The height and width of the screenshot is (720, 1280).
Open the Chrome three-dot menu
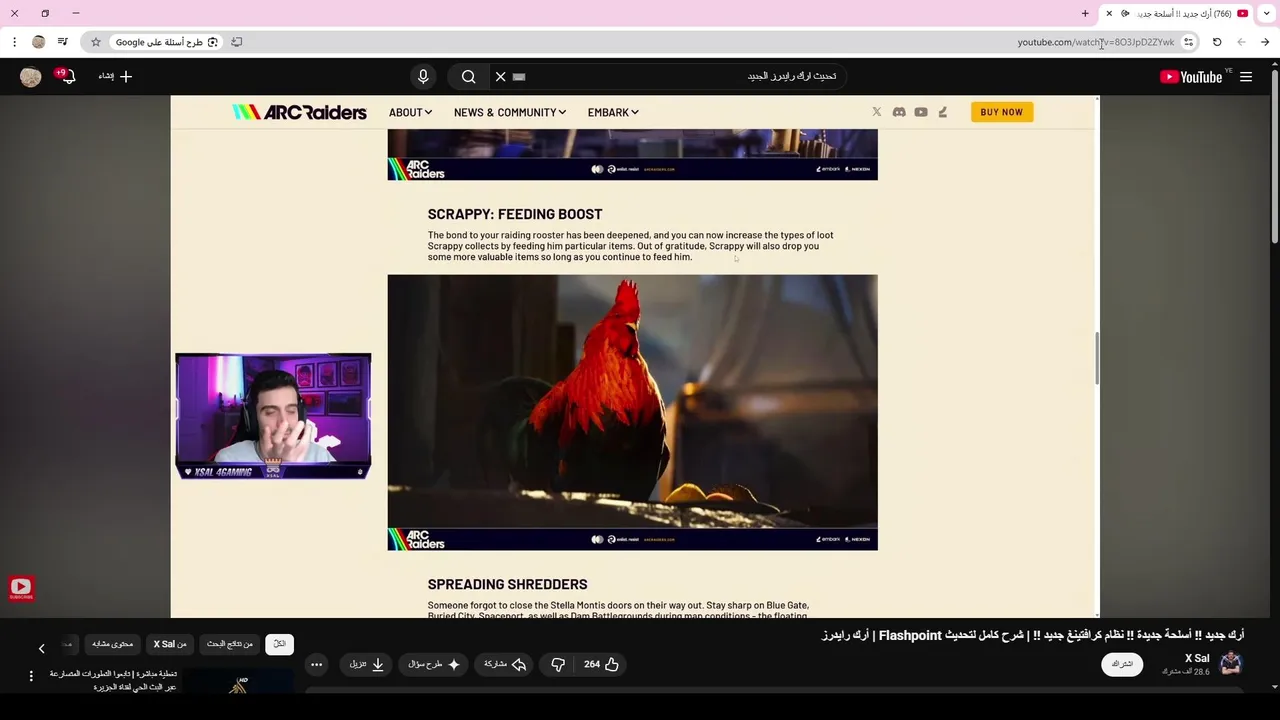pyautogui.click(x=14, y=42)
